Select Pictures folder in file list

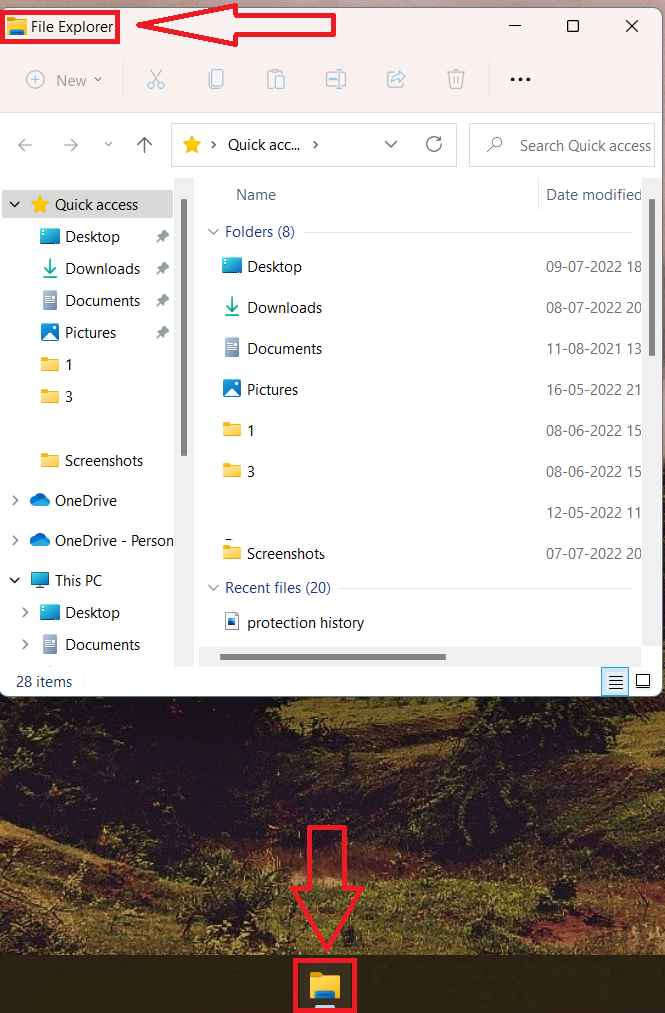tap(272, 390)
